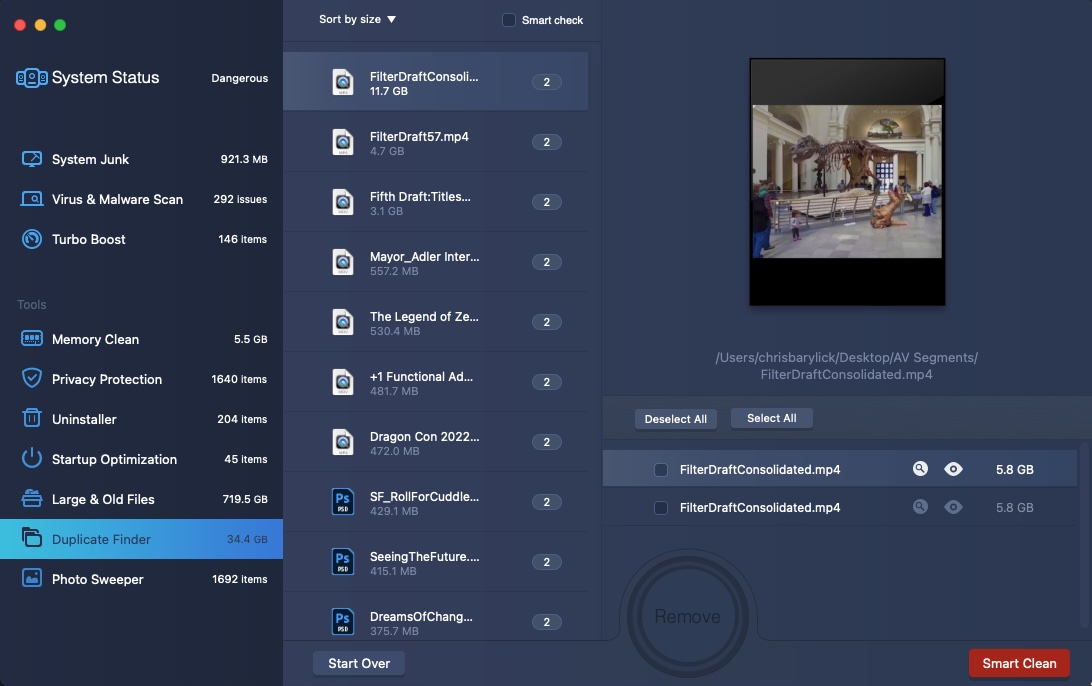Reveal first FilterDraftConsolidated.mp4 with magnifier icon

coord(920,469)
